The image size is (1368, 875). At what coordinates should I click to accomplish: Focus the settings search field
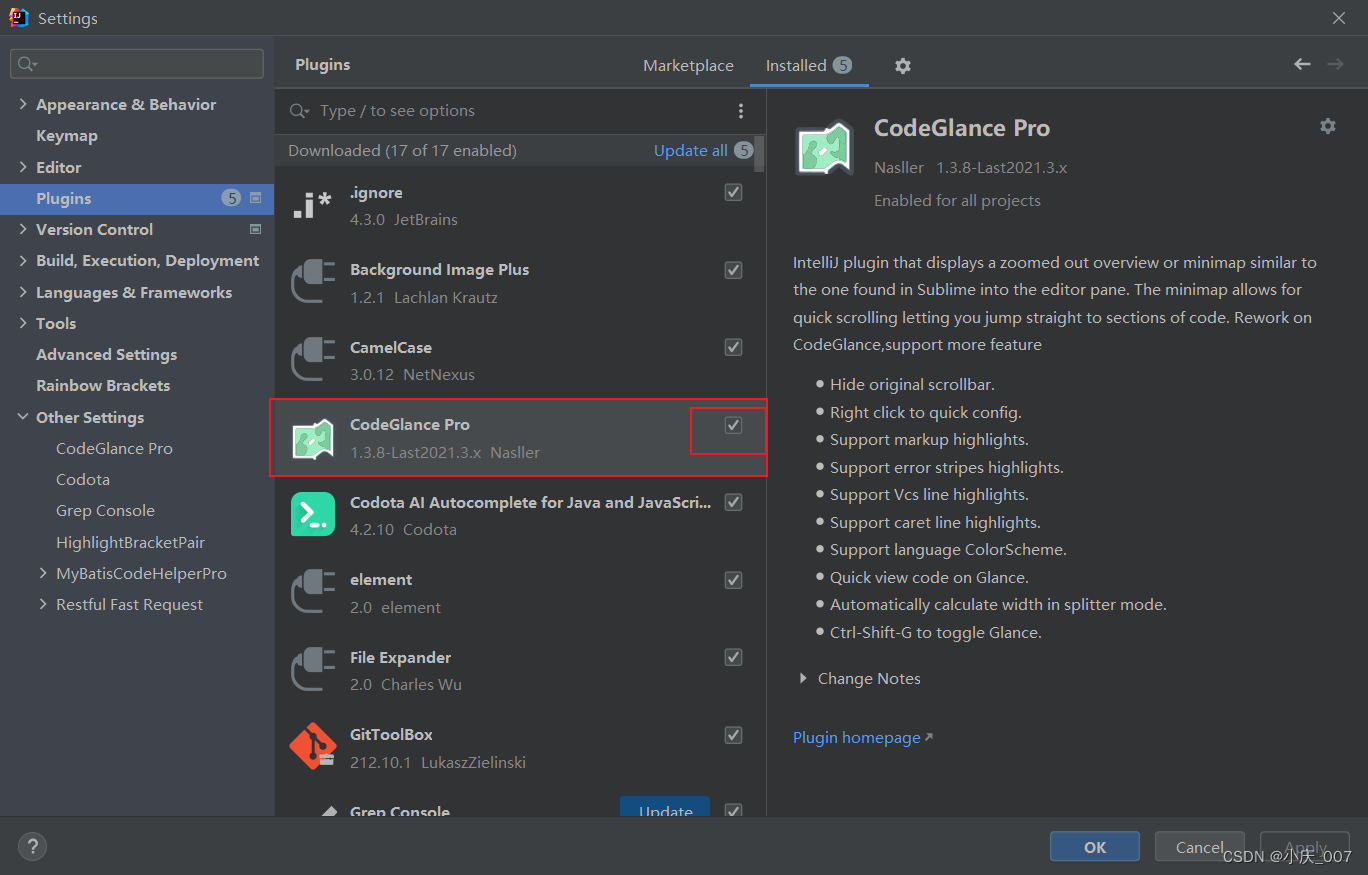pyautogui.click(x=137, y=64)
